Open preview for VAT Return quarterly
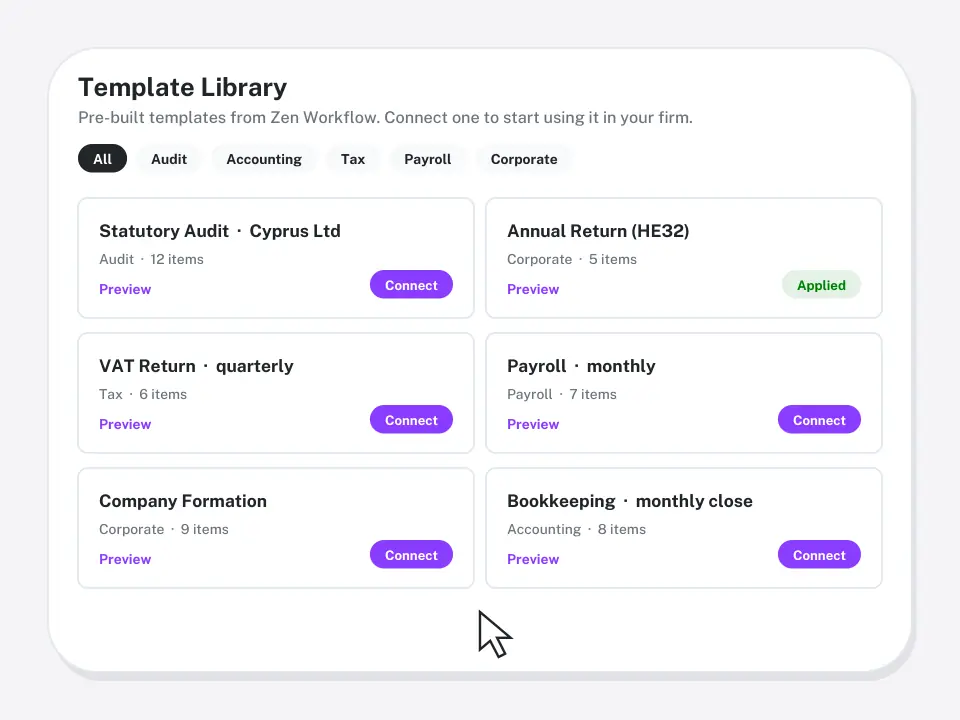The width and height of the screenshot is (960, 720). (125, 424)
